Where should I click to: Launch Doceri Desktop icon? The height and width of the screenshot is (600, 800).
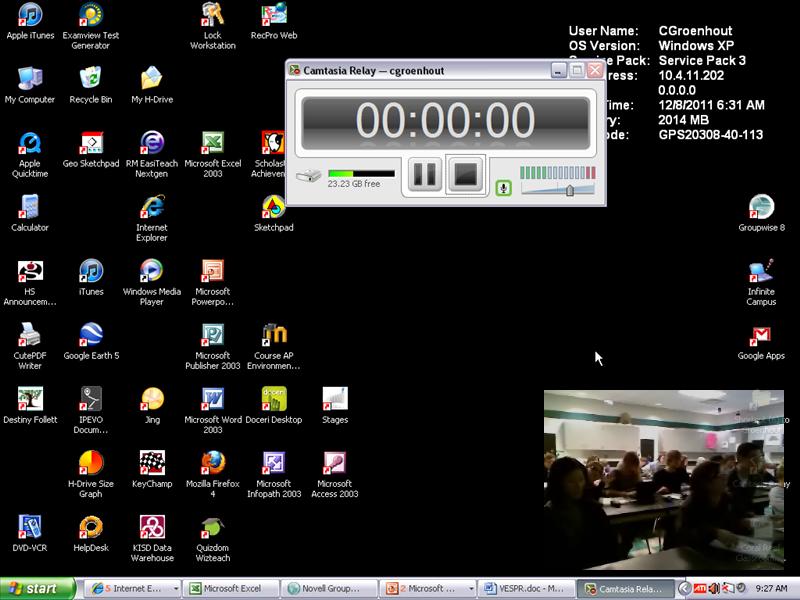click(x=274, y=406)
